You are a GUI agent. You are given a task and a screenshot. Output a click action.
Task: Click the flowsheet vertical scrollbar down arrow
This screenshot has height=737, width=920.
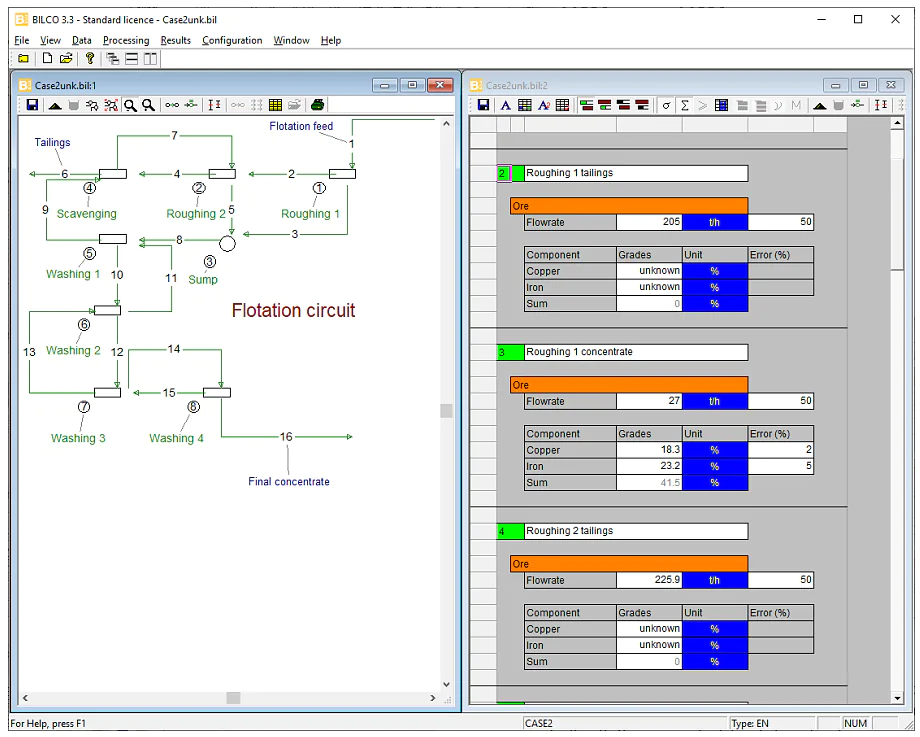pos(447,684)
